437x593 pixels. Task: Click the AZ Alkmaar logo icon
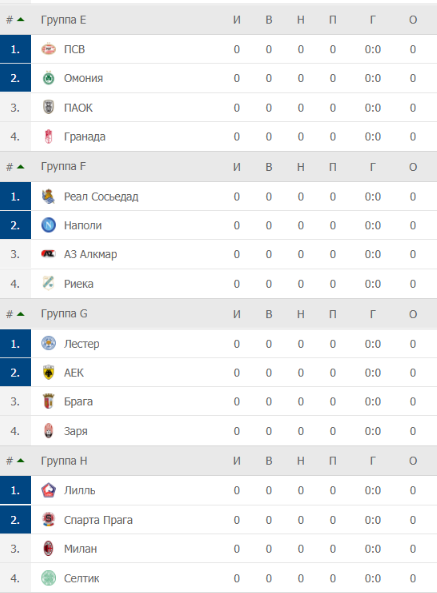(x=48, y=254)
